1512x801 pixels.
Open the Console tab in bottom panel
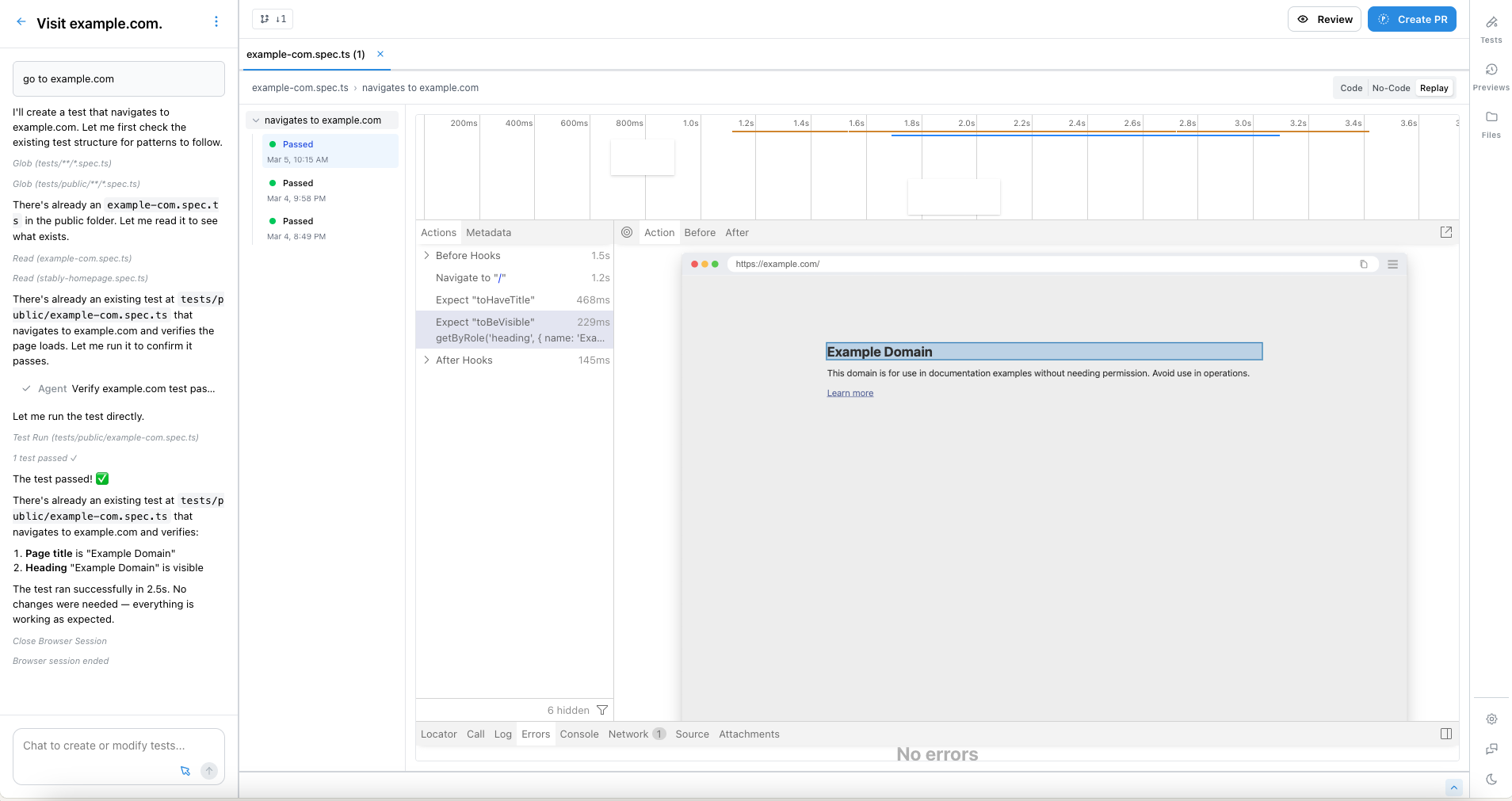point(578,734)
